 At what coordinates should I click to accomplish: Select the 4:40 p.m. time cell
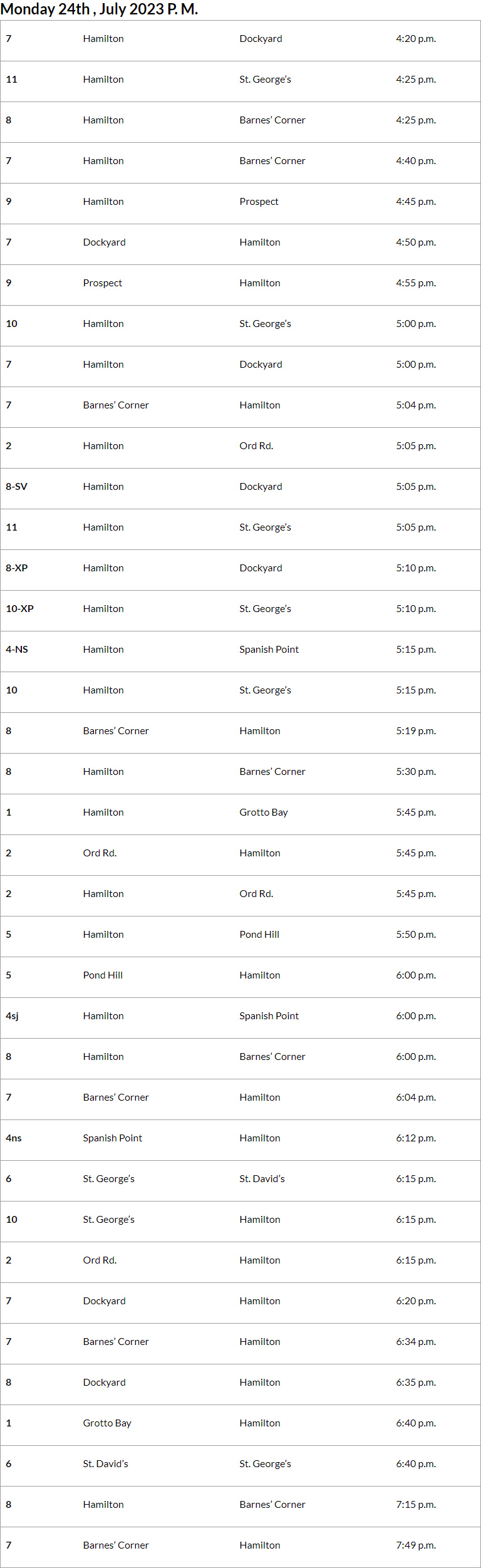coord(416,161)
